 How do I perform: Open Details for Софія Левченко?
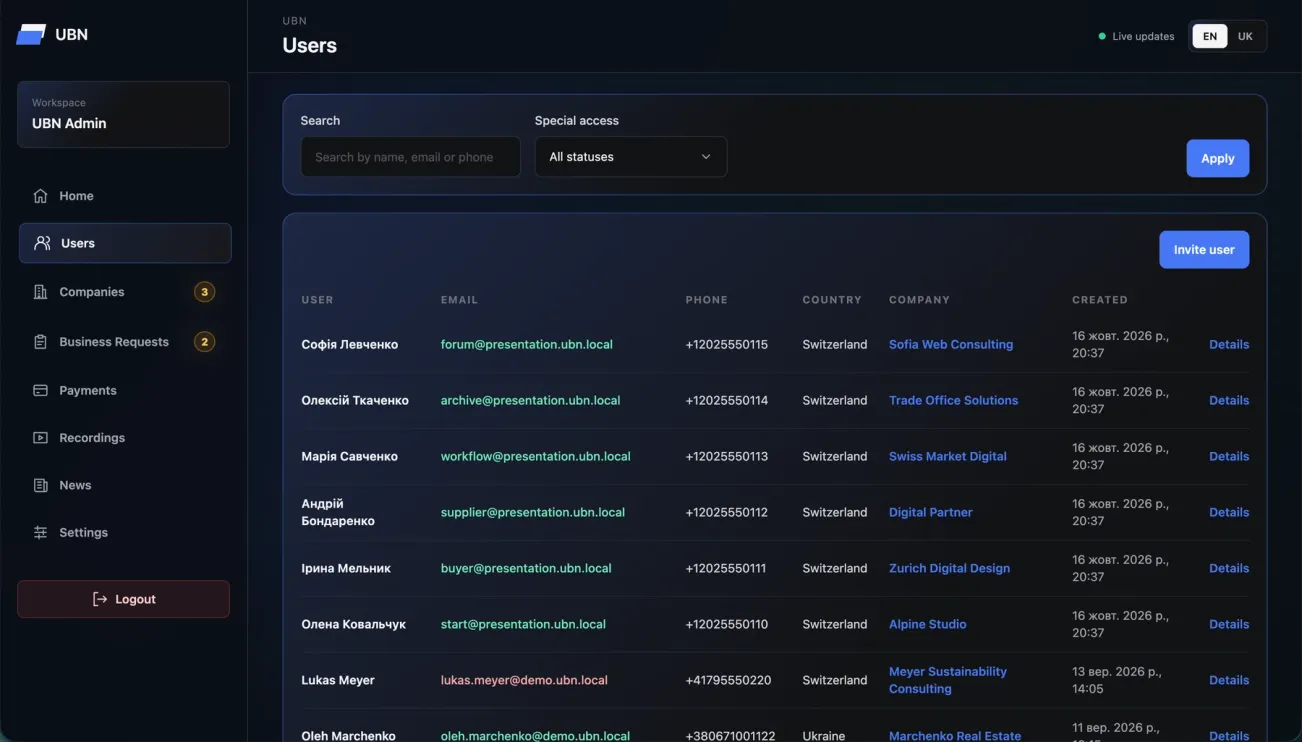point(1229,344)
